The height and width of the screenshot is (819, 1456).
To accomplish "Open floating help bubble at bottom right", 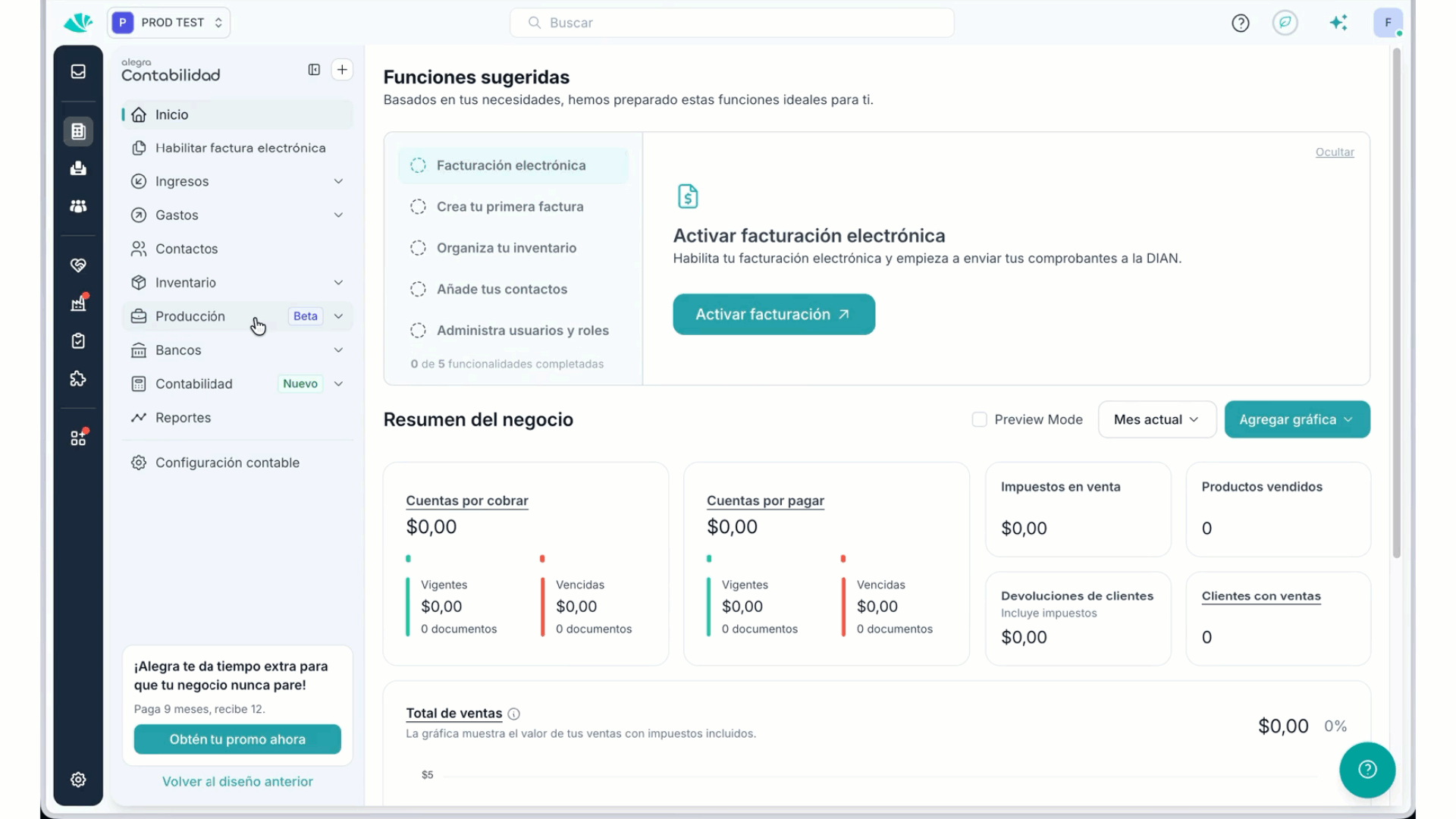I will (1367, 770).
